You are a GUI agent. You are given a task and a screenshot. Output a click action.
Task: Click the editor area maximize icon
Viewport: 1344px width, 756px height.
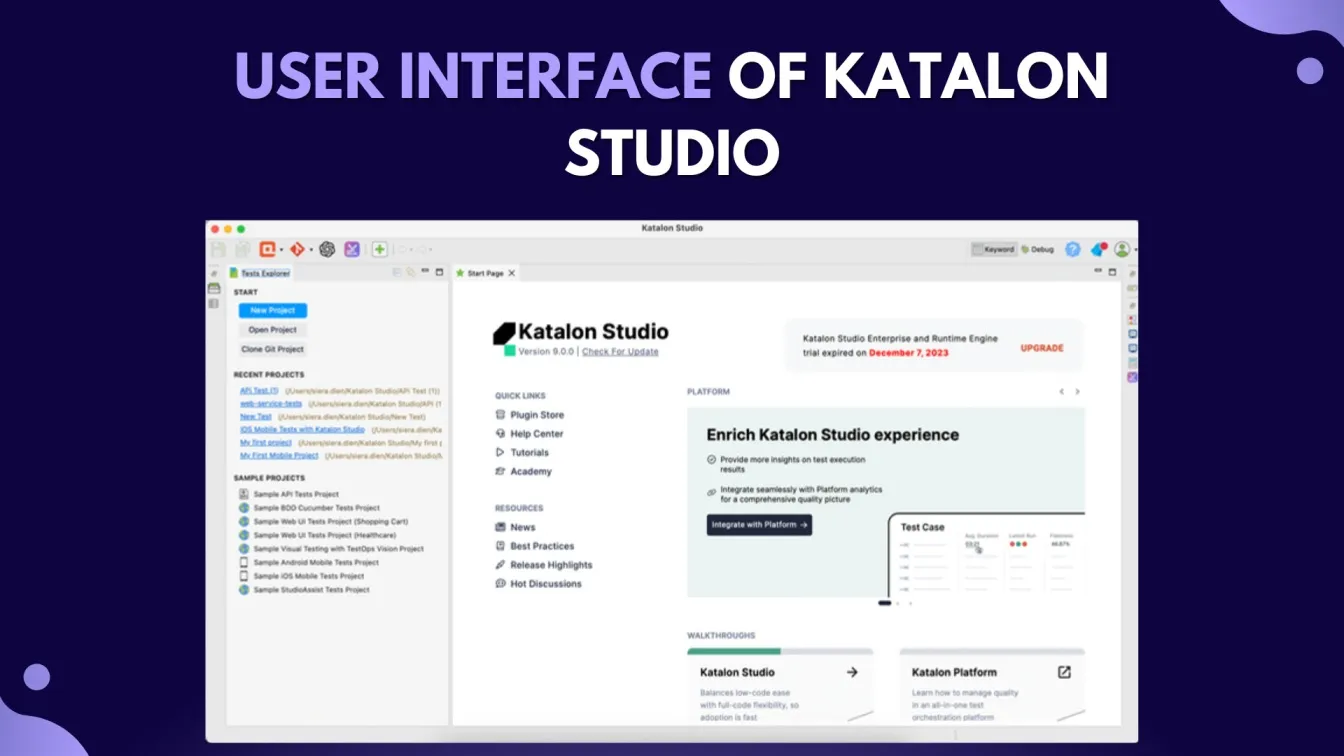[1112, 272]
